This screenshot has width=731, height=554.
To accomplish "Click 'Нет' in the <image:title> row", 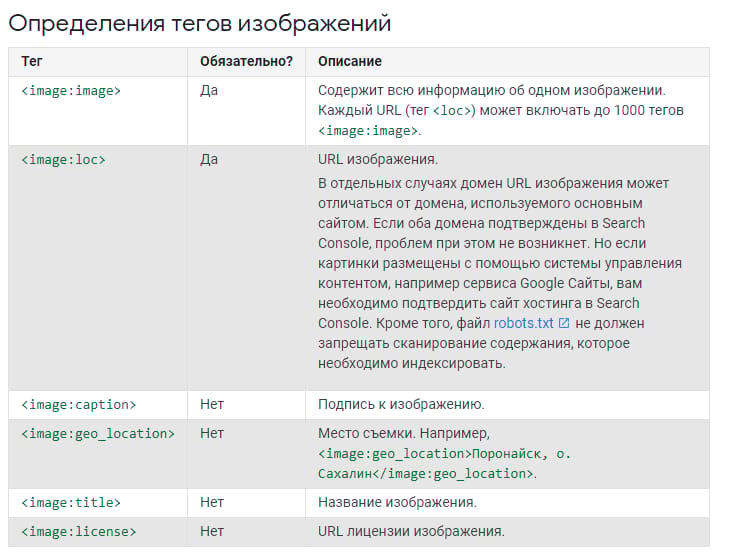I will pyautogui.click(x=212, y=502).
